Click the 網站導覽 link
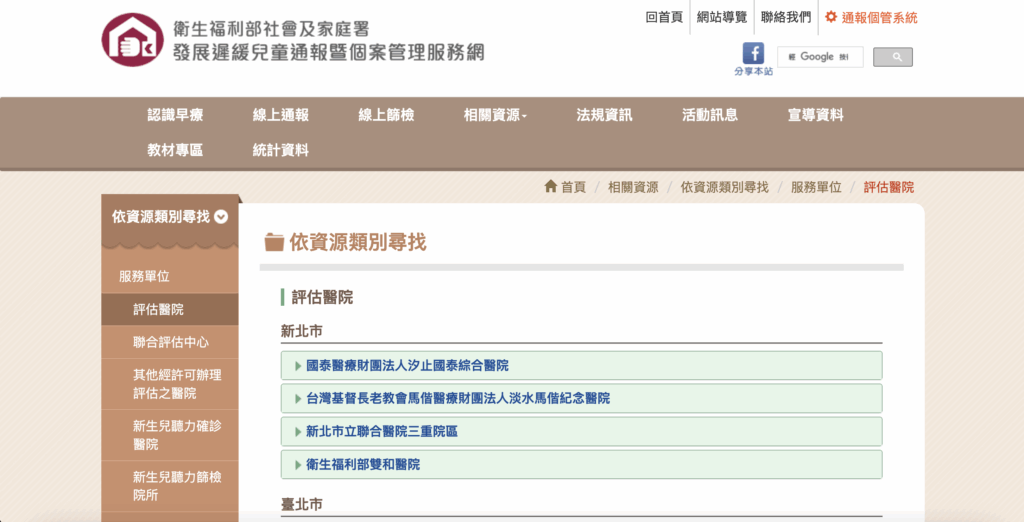 point(722,18)
